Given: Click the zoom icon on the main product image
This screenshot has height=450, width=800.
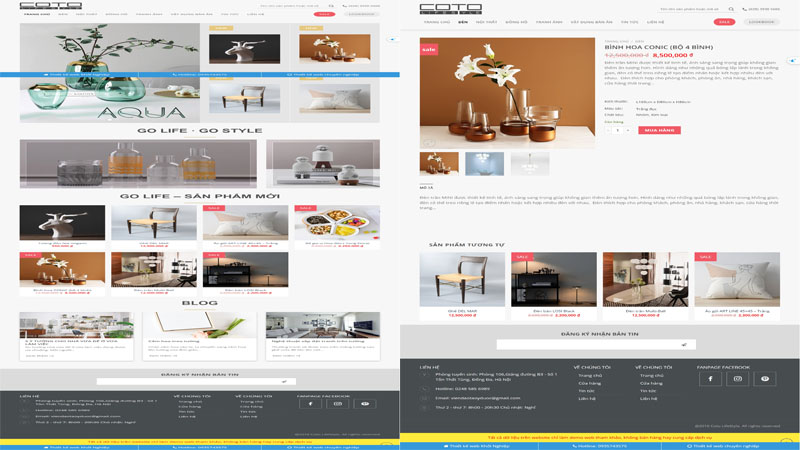Looking at the screenshot, I should 429,142.
